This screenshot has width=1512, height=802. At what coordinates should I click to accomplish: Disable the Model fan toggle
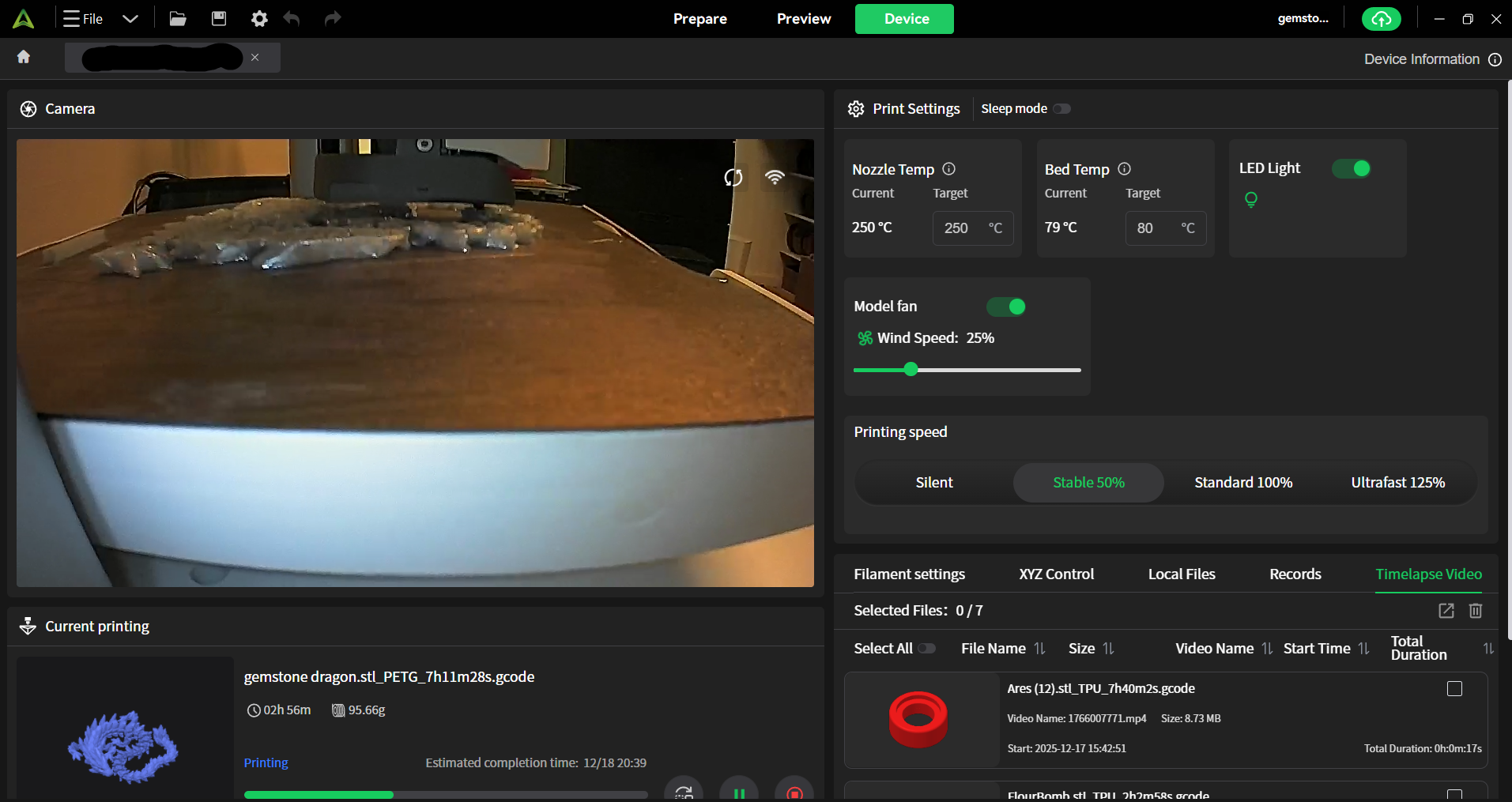click(x=1006, y=307)
